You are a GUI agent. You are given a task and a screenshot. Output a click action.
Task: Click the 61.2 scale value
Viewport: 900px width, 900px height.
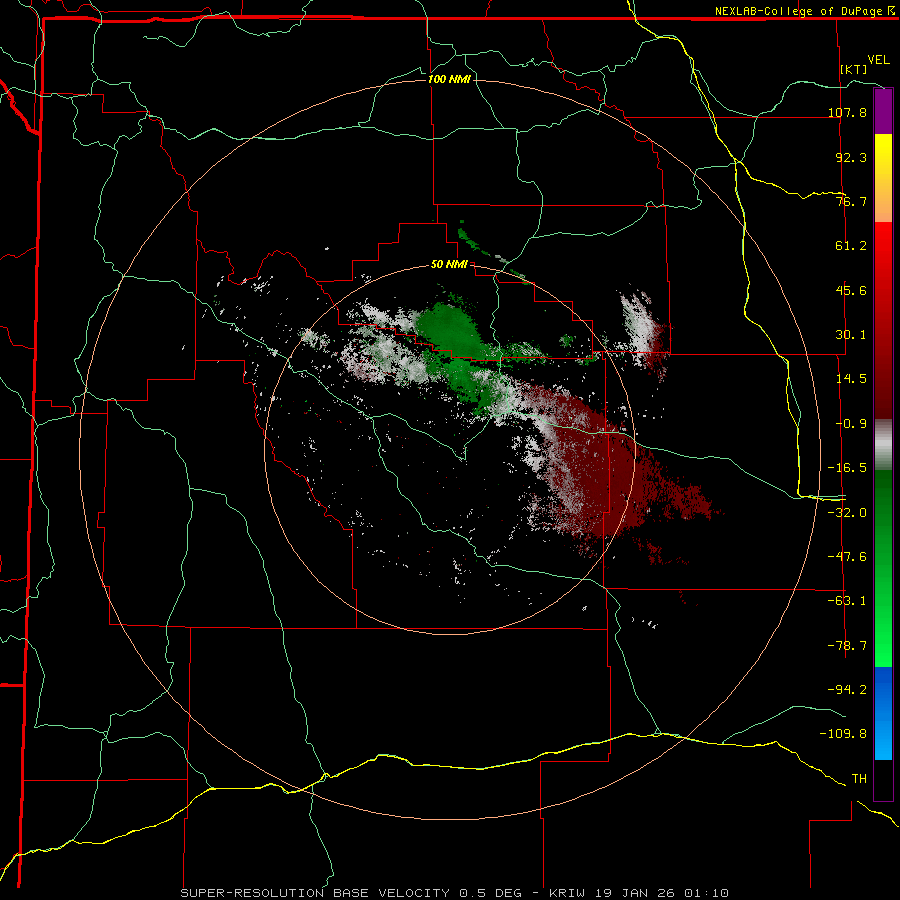click(x=851, y=246)
